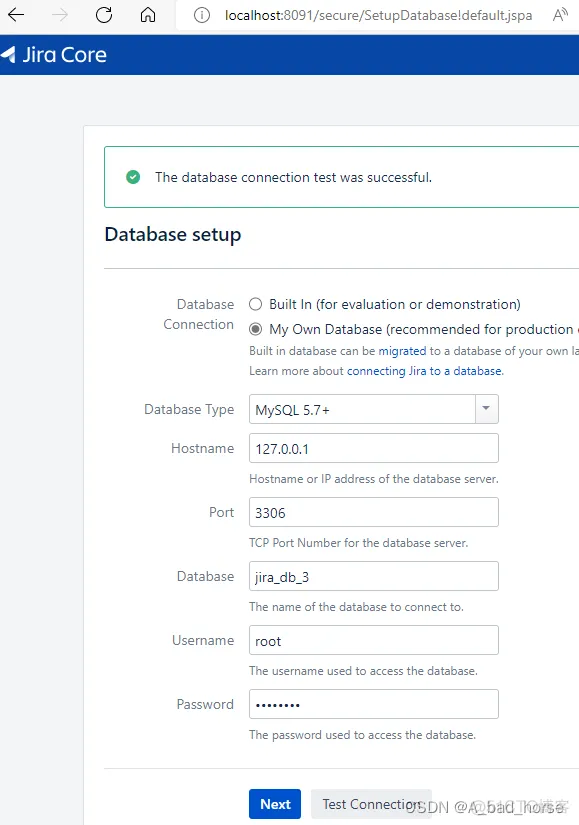
Task: Edit the Hostname field 127.0.0.1
Action: click(x=374, y=448)
